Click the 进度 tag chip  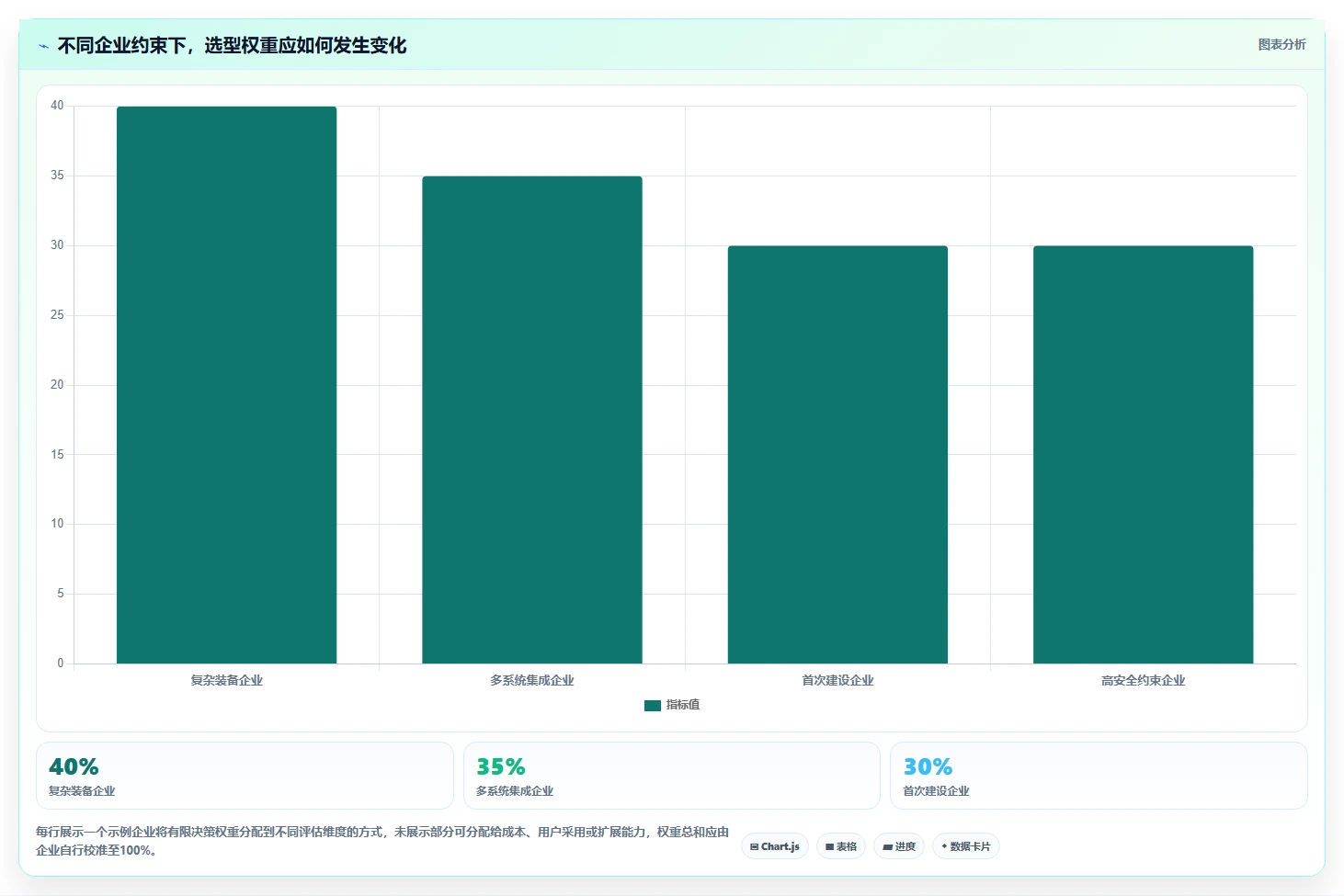coord(899,846)
